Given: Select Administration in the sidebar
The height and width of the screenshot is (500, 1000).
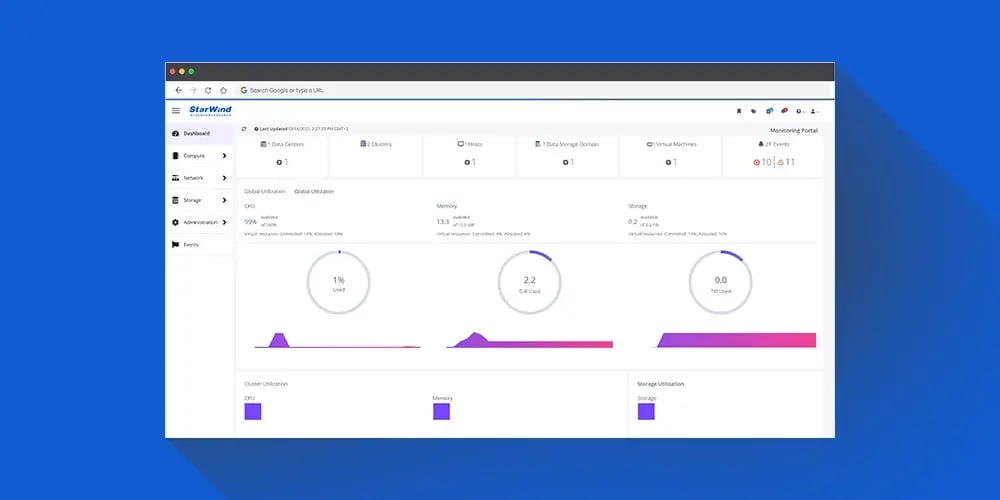Looking at the screenshot, I should tap(199, 223).
